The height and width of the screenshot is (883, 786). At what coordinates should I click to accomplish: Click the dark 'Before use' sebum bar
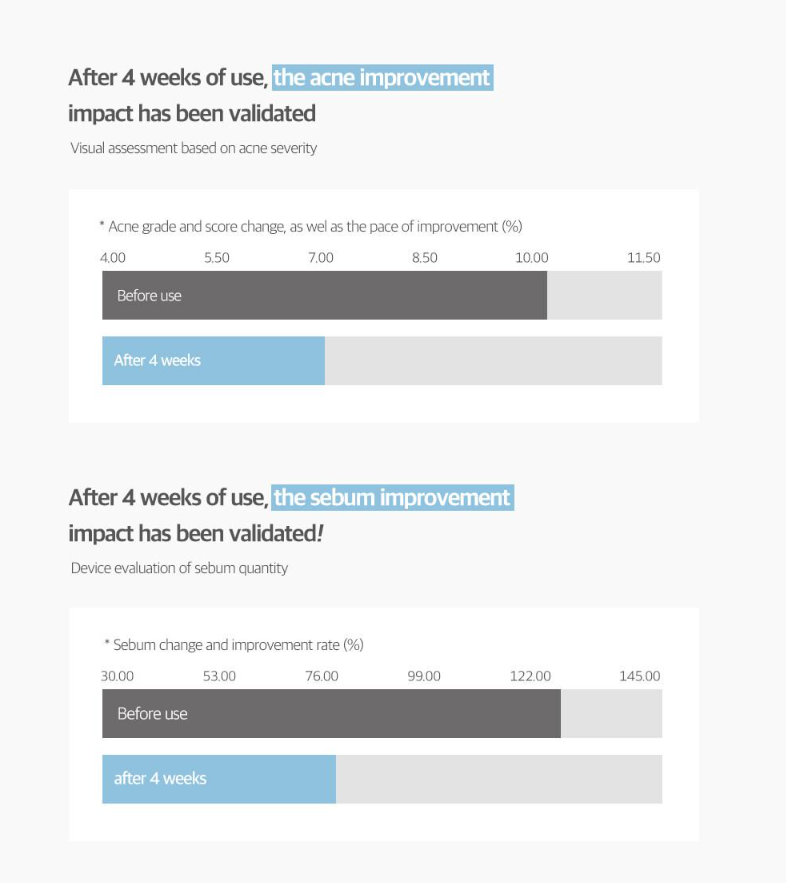[332, 713]
